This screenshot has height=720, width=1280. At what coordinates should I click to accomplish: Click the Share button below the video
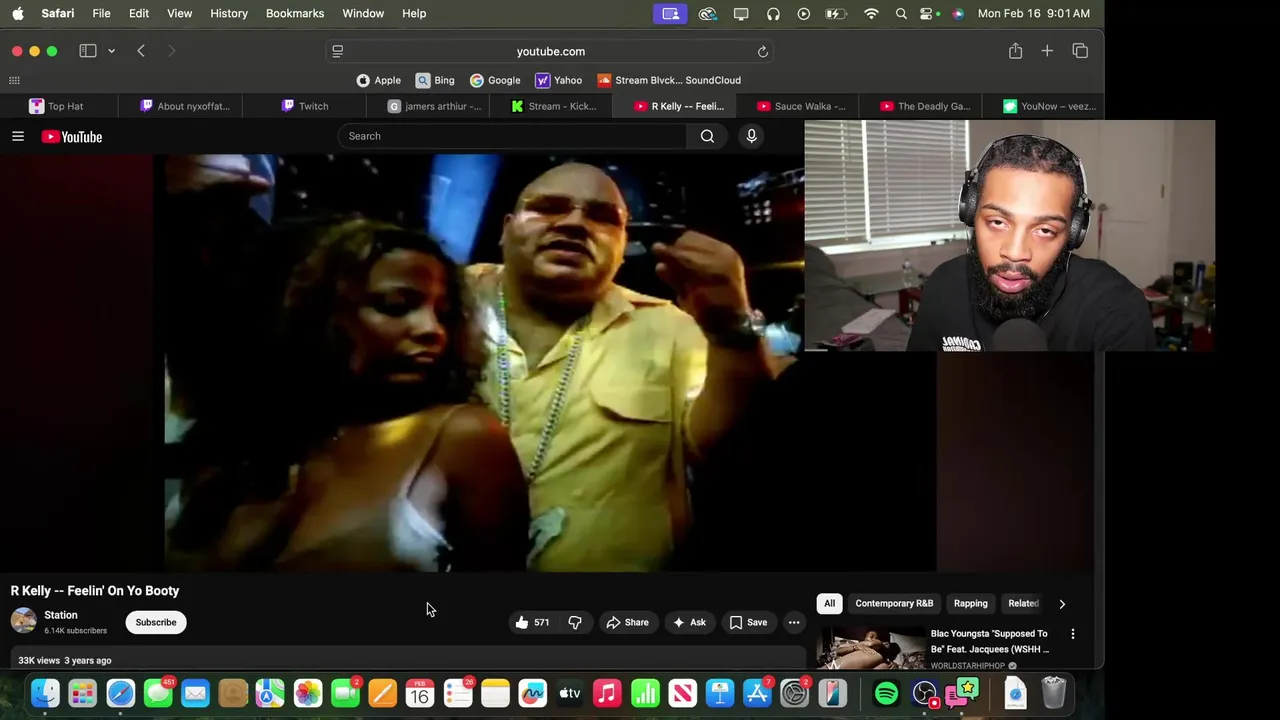point(627,622)
